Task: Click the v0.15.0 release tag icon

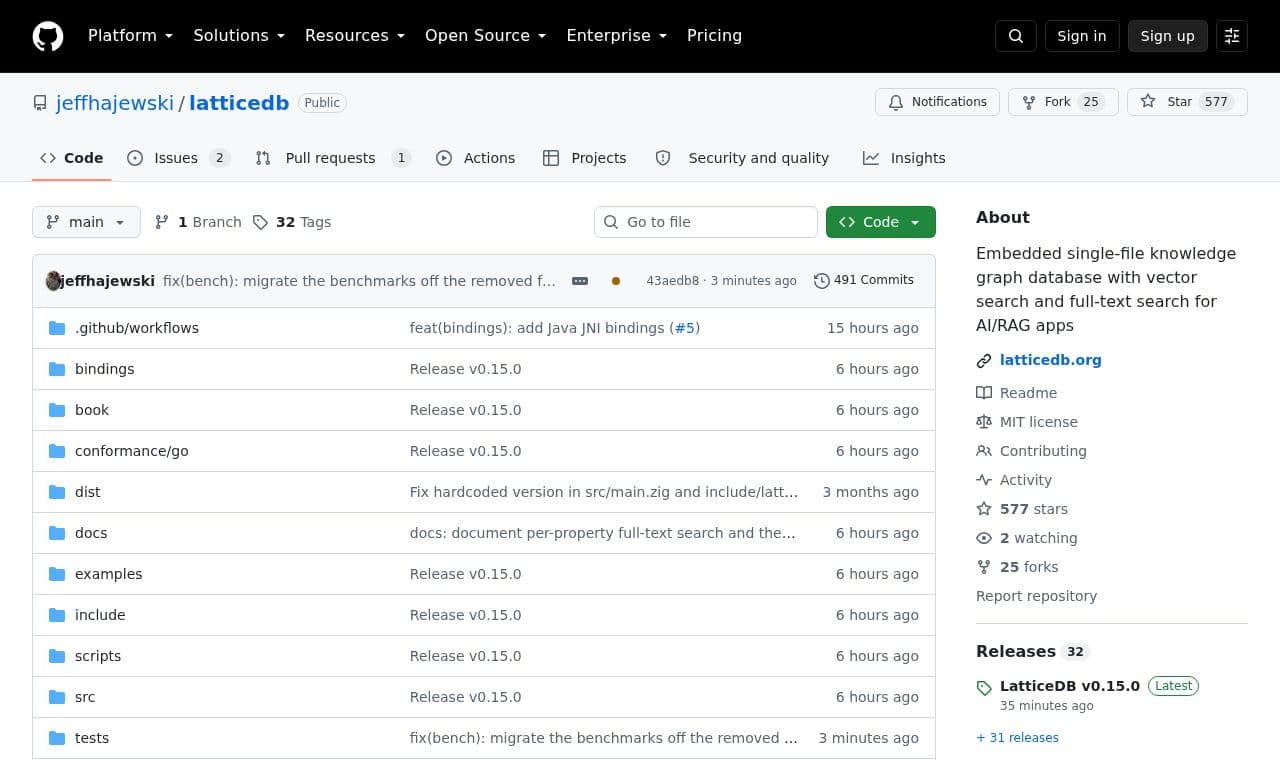Action: coord(984,688)
